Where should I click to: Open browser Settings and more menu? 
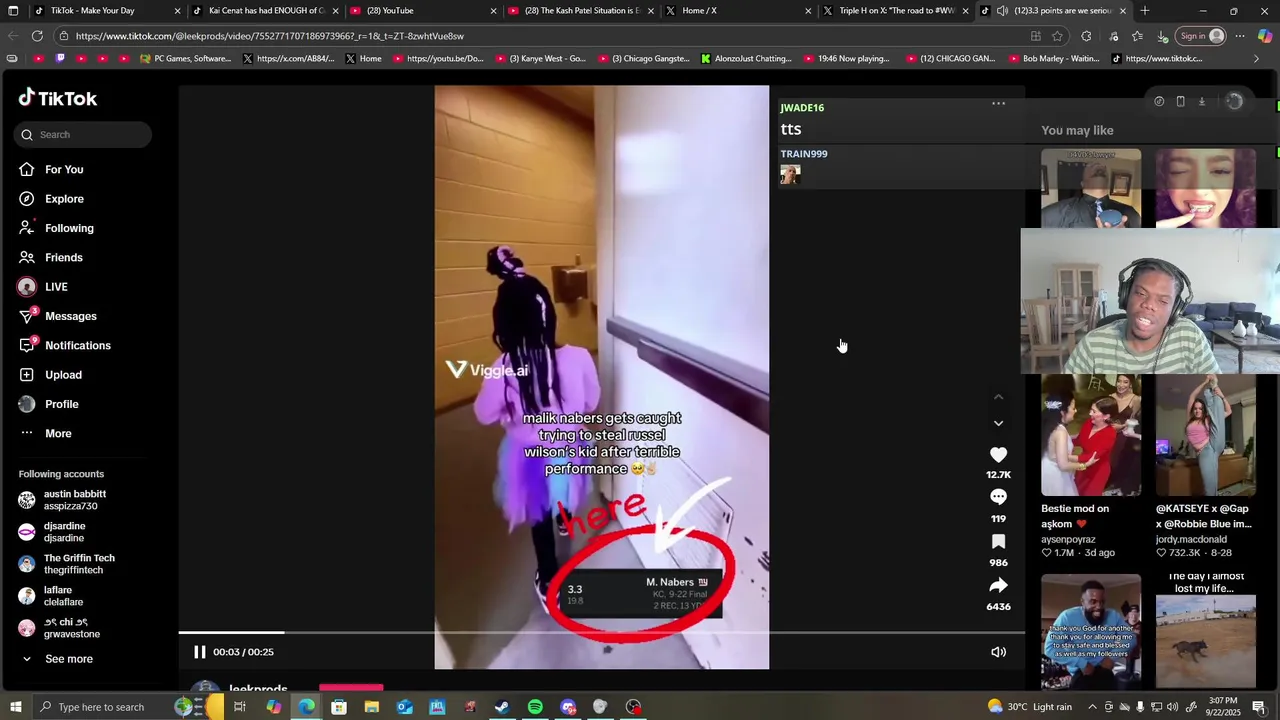[1240, 36]
